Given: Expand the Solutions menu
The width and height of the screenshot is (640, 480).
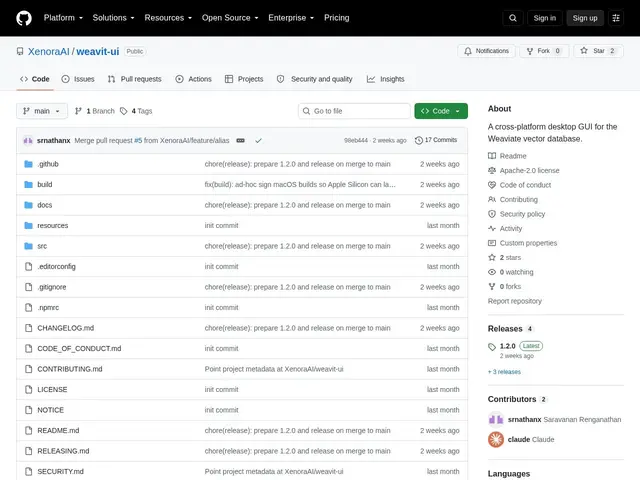Looking at the screenshot, I should click(x=113, y=18).
